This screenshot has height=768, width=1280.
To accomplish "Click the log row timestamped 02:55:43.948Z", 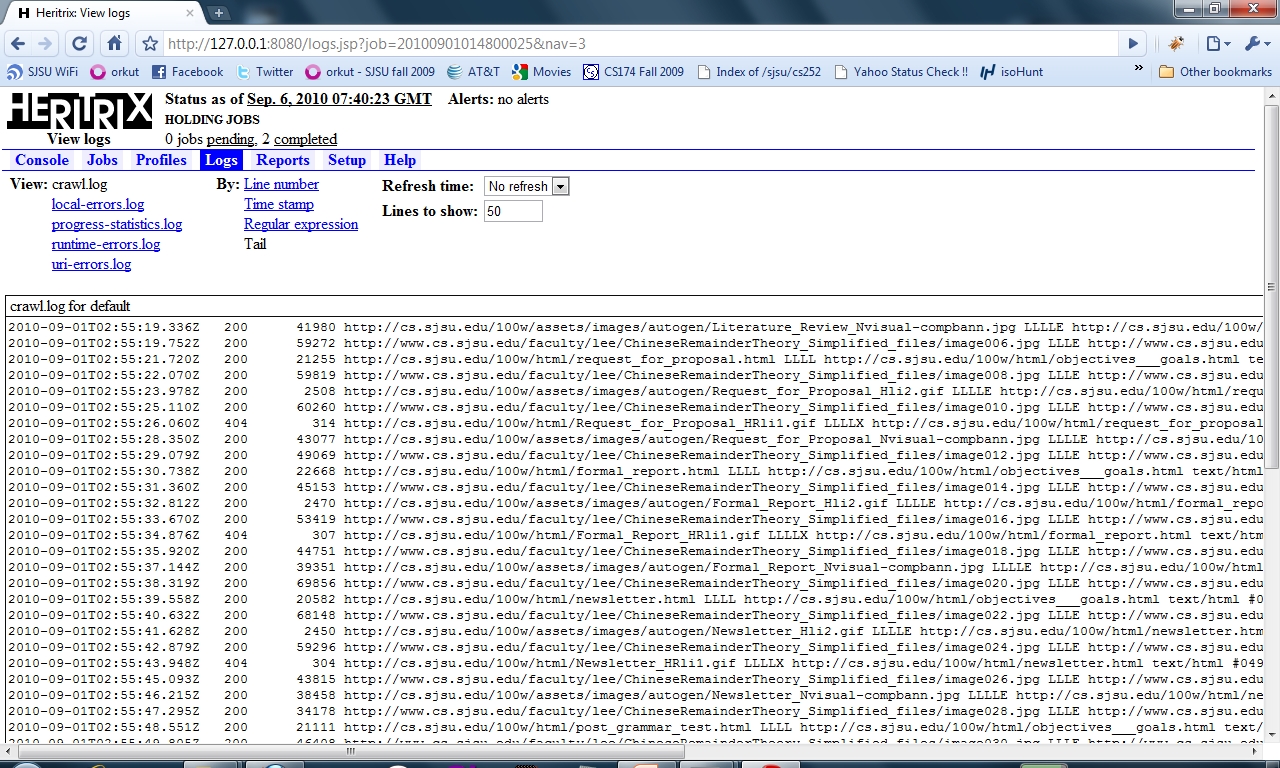I will coord(634,663).
